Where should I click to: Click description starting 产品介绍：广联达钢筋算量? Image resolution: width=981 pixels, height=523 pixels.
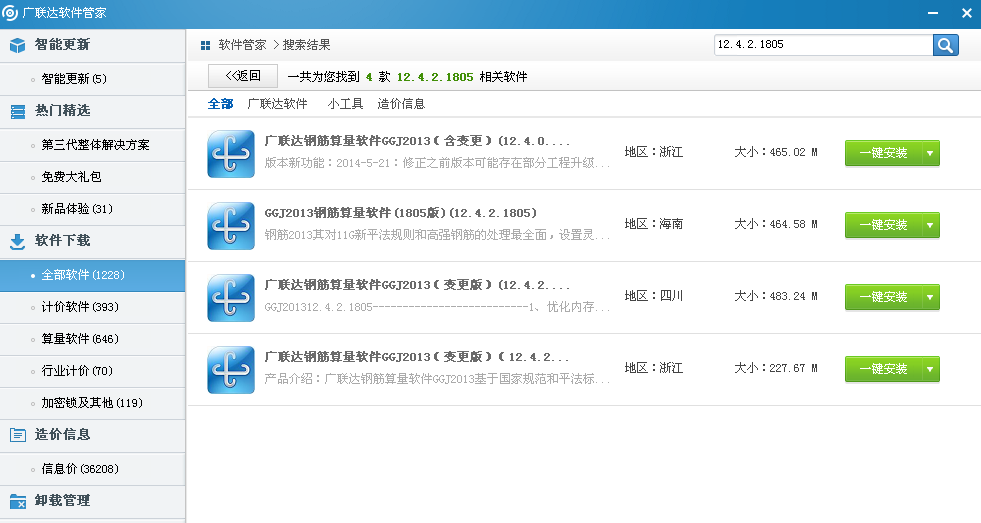[x=437, y=379]
